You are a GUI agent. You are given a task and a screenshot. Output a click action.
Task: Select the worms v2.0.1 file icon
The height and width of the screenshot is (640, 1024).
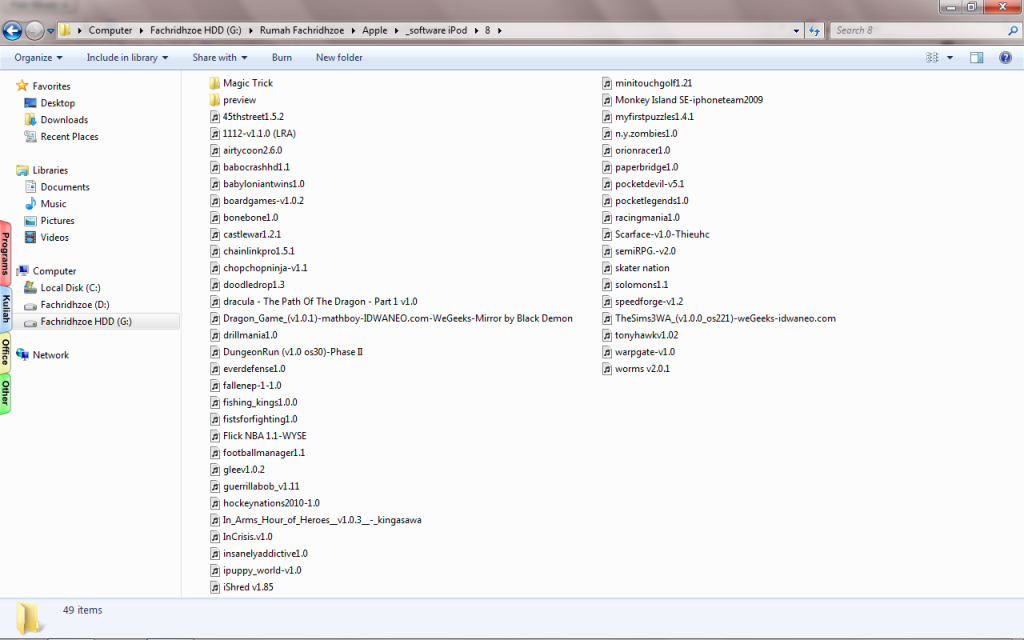(x=607, y=369)
